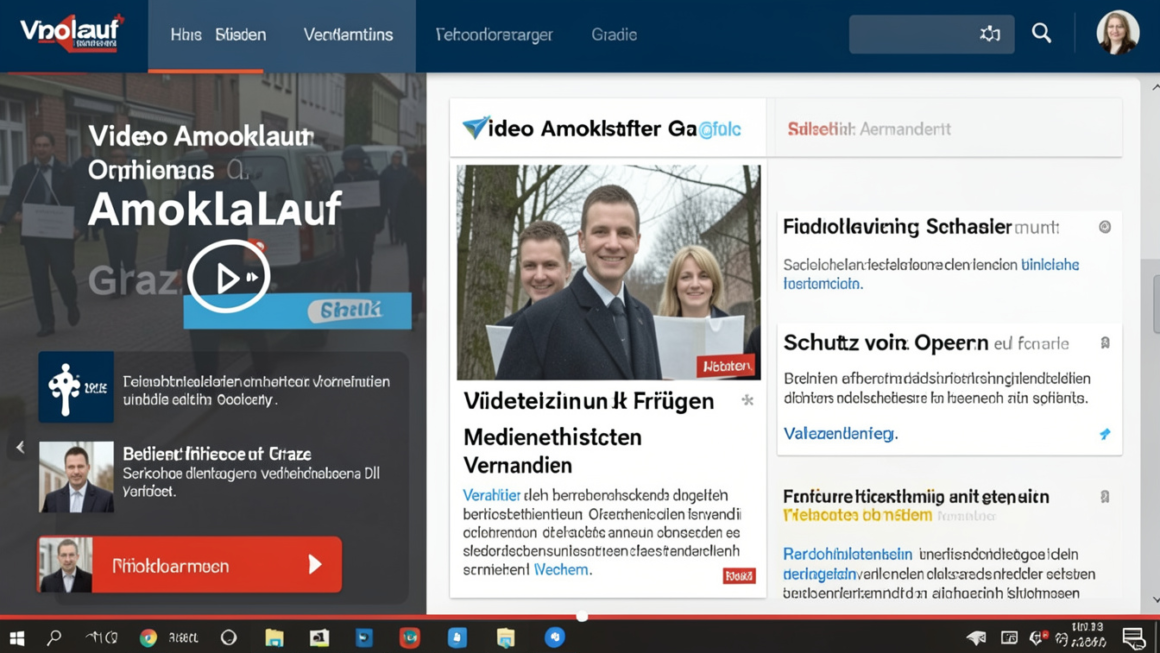Screen dimensions: 1160x653
Task: Open the Venkamtins menu item
Action: [x=348, y=35]
